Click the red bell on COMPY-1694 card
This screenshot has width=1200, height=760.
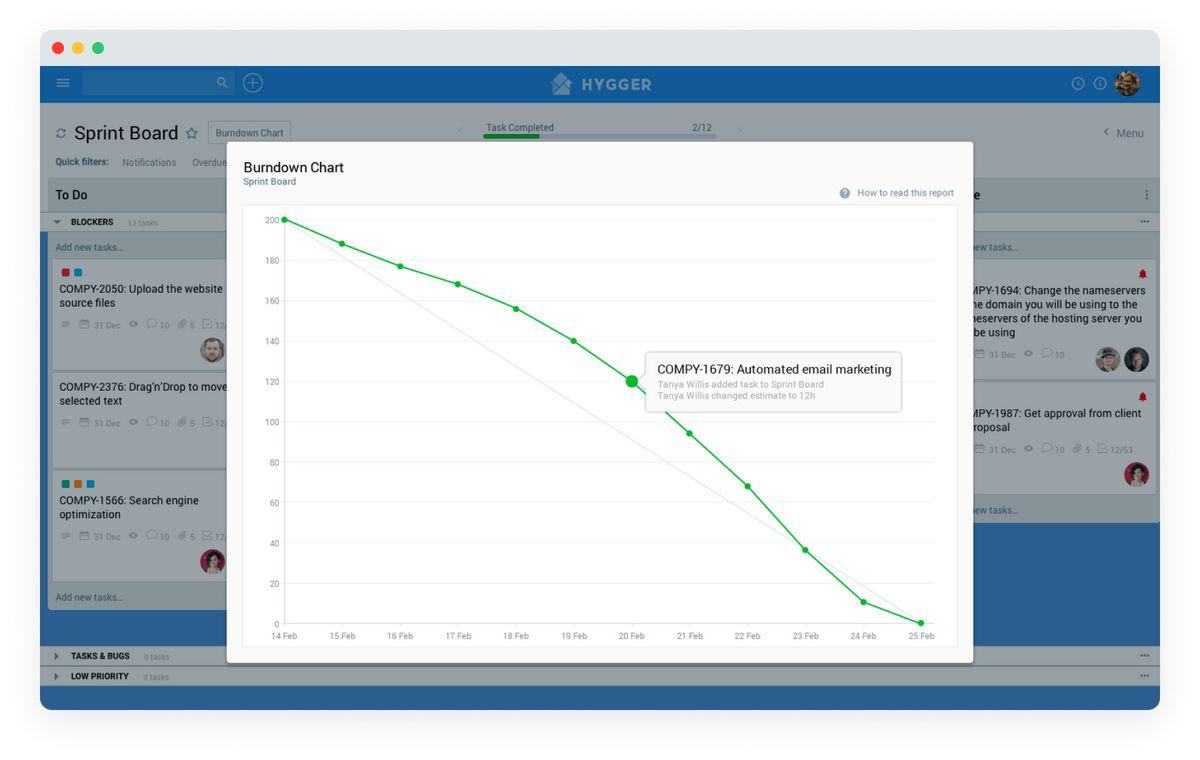(x=1142, y=274)
